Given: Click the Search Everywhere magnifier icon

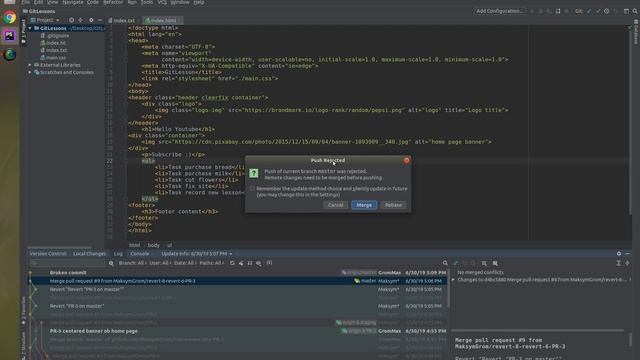Looking at the screenshot, I should pyautogui.click(x=635, y=11).
